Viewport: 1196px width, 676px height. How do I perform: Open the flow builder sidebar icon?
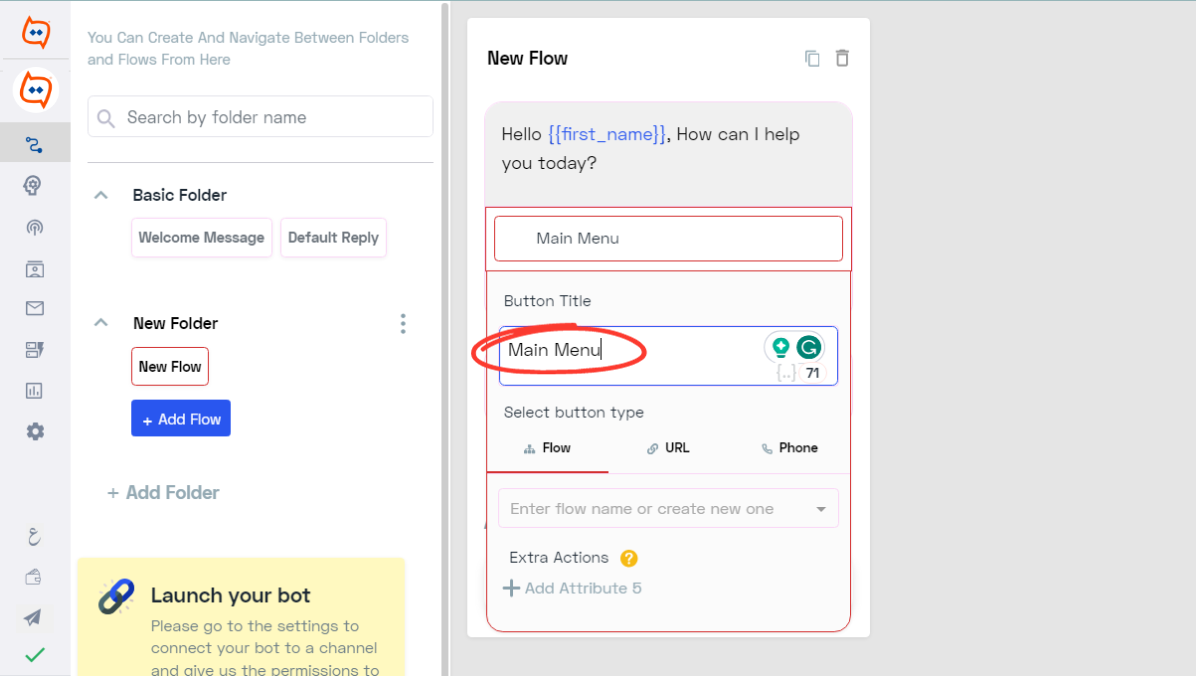pos(34,144)
